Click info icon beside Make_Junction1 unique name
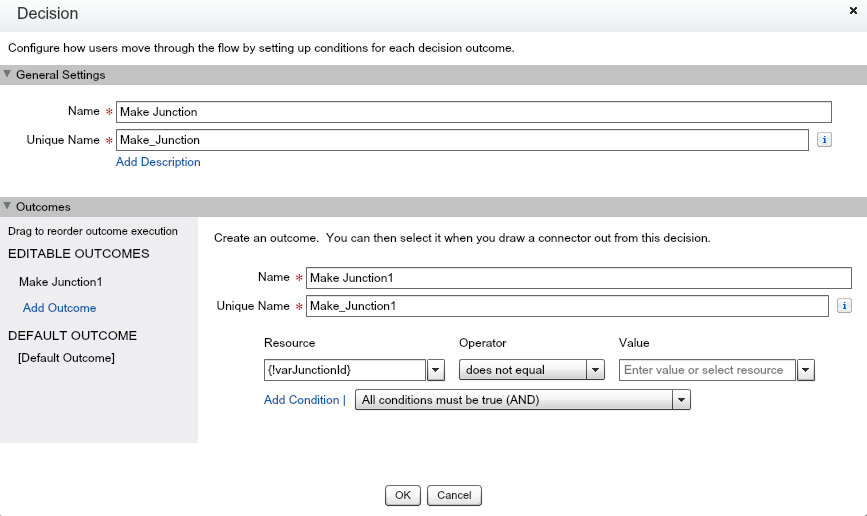This screenshot has width=867, height=516. click(845, 306)
